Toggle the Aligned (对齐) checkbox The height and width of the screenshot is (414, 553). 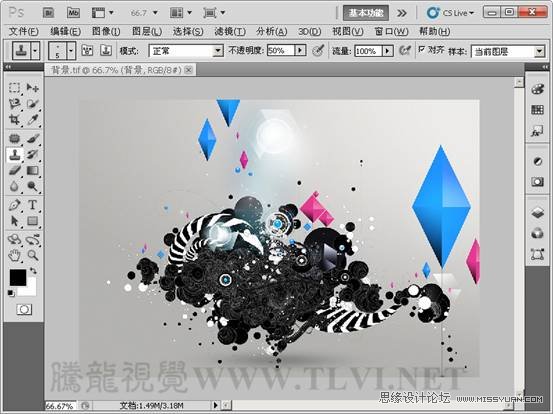coord(422,49)
